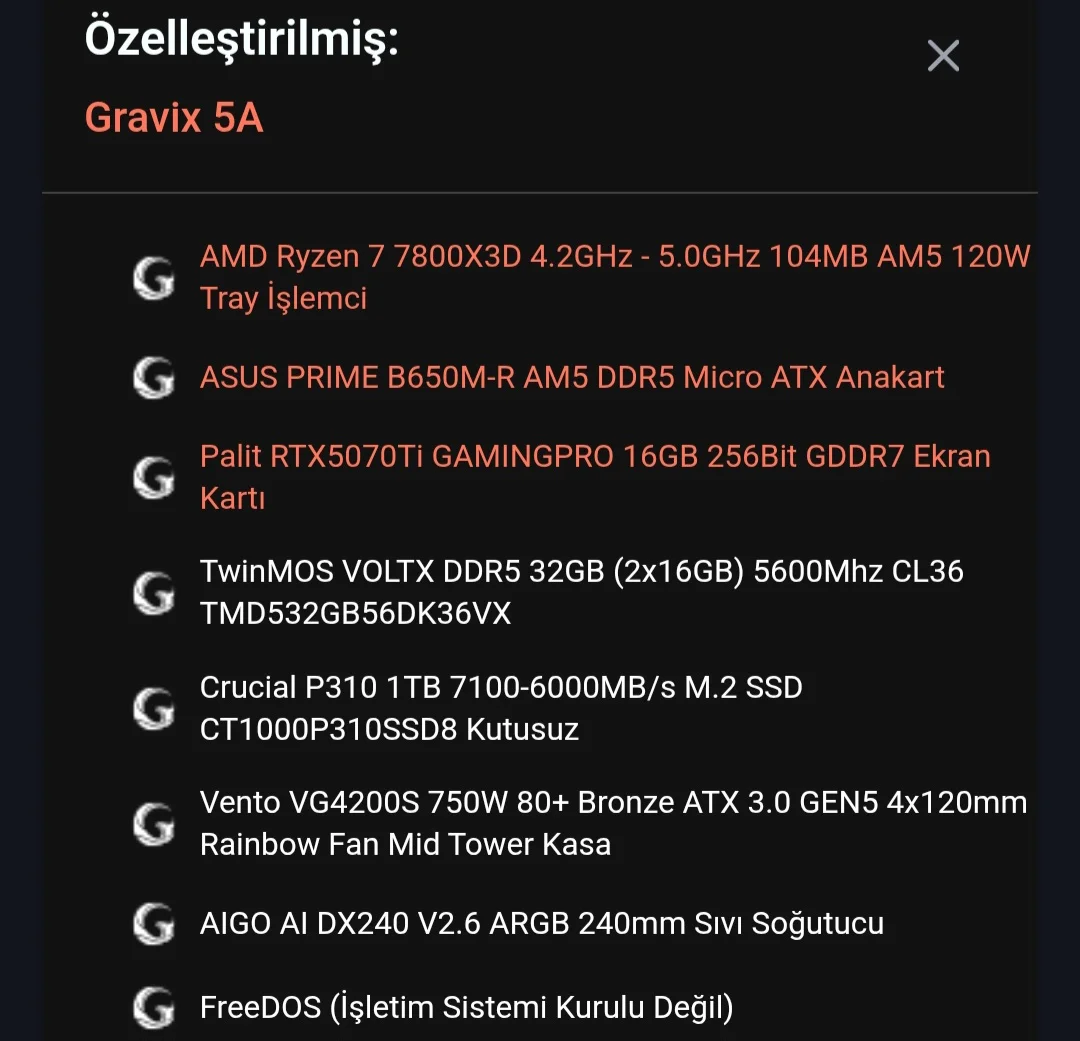The height and width of the screenshot is (1041, 1080).
Task: Open the ASUS PRIME B650M-R motherboard link
Action: [572, 377]
